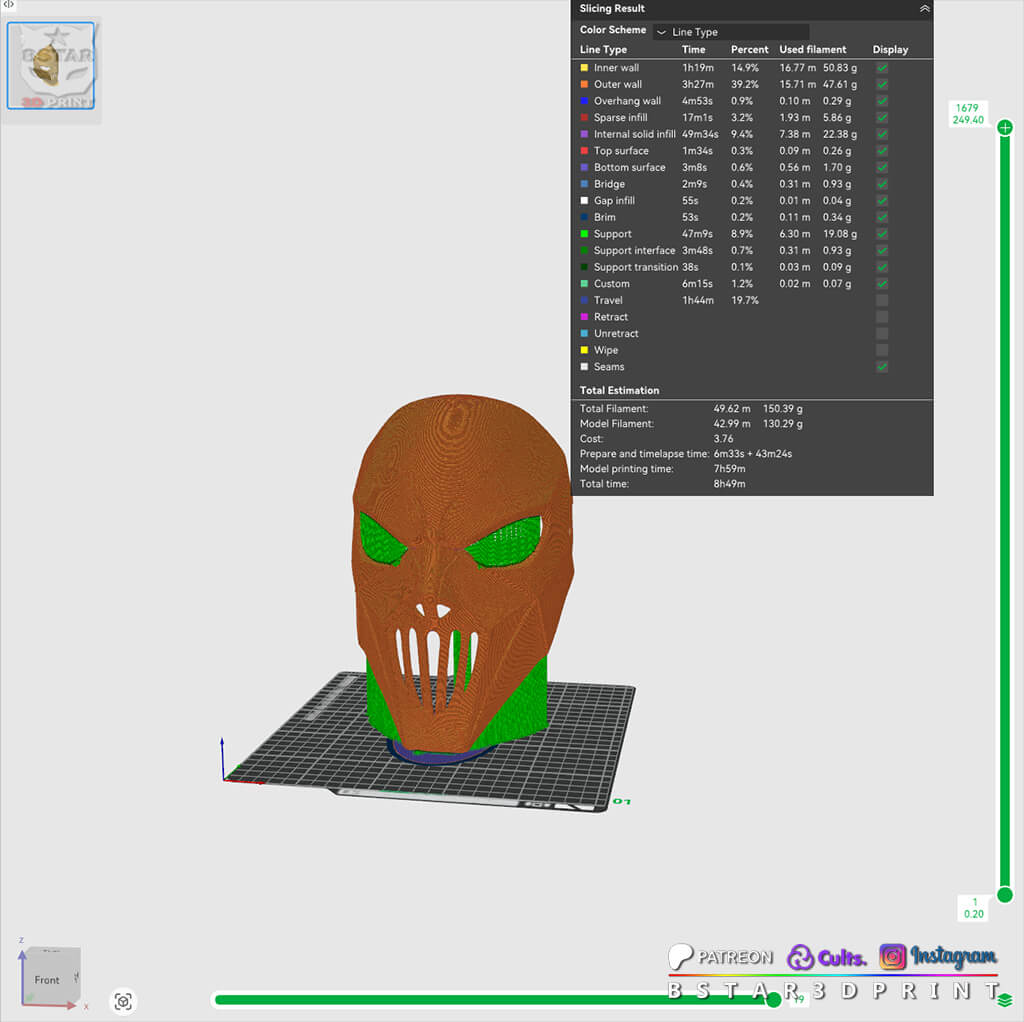This screenshot has height=1022, width=1024.
Task: Click the top layer slider plus handle
Action: [x=1004, y=127]
